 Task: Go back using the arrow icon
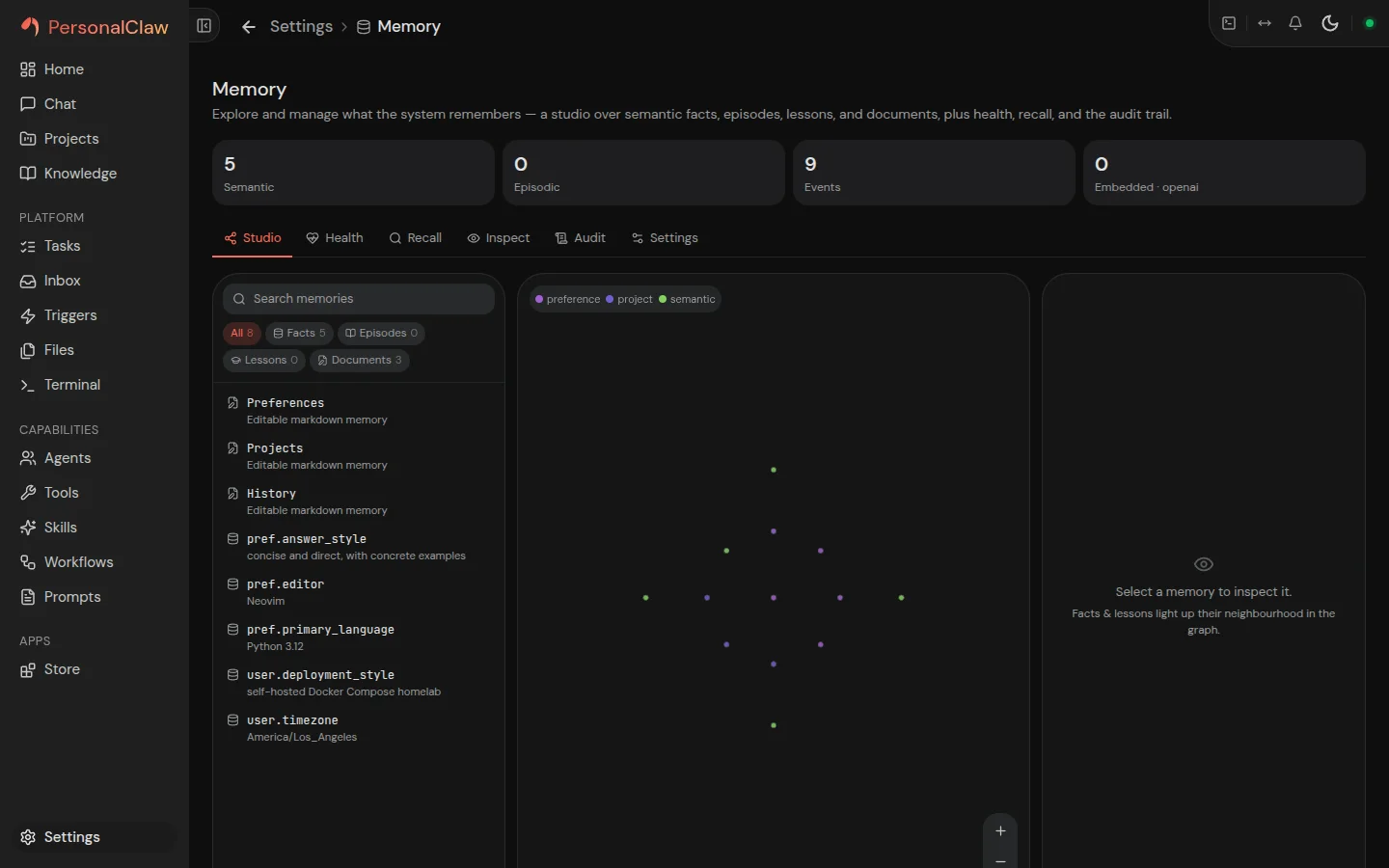click(248, 27)
